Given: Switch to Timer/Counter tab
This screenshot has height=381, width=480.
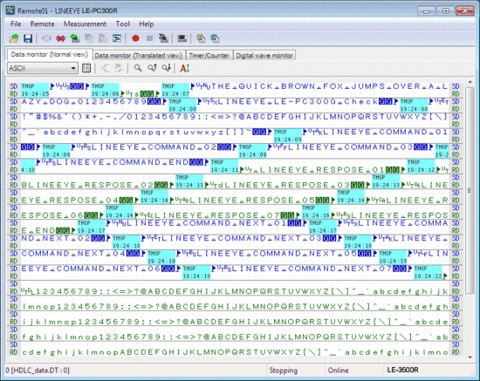Looking at the screenshot, I should (209, 55).
